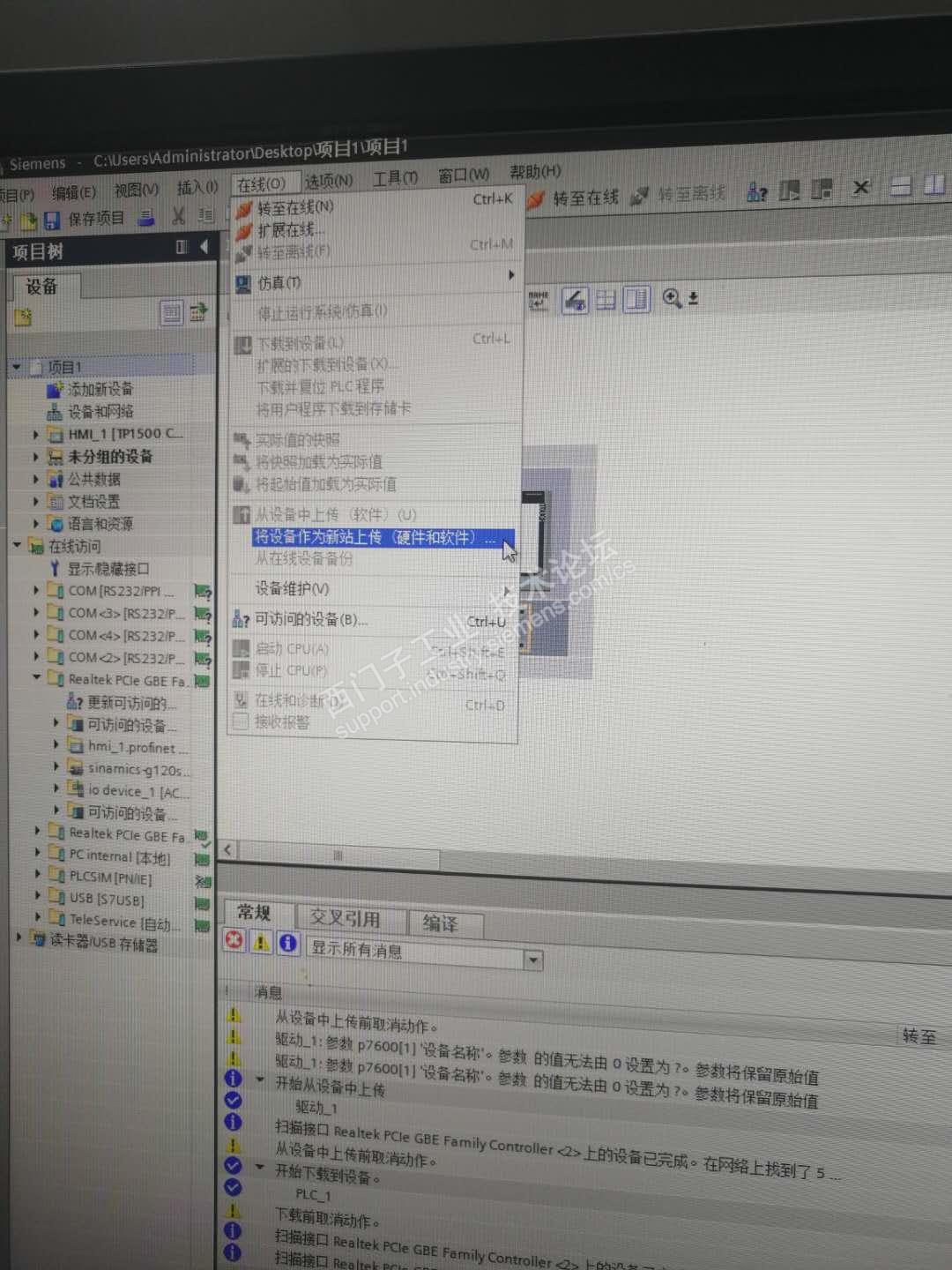Collapse the 在线访问 node
Viewport: 952px width, 1270px height.
click(17, 545)
